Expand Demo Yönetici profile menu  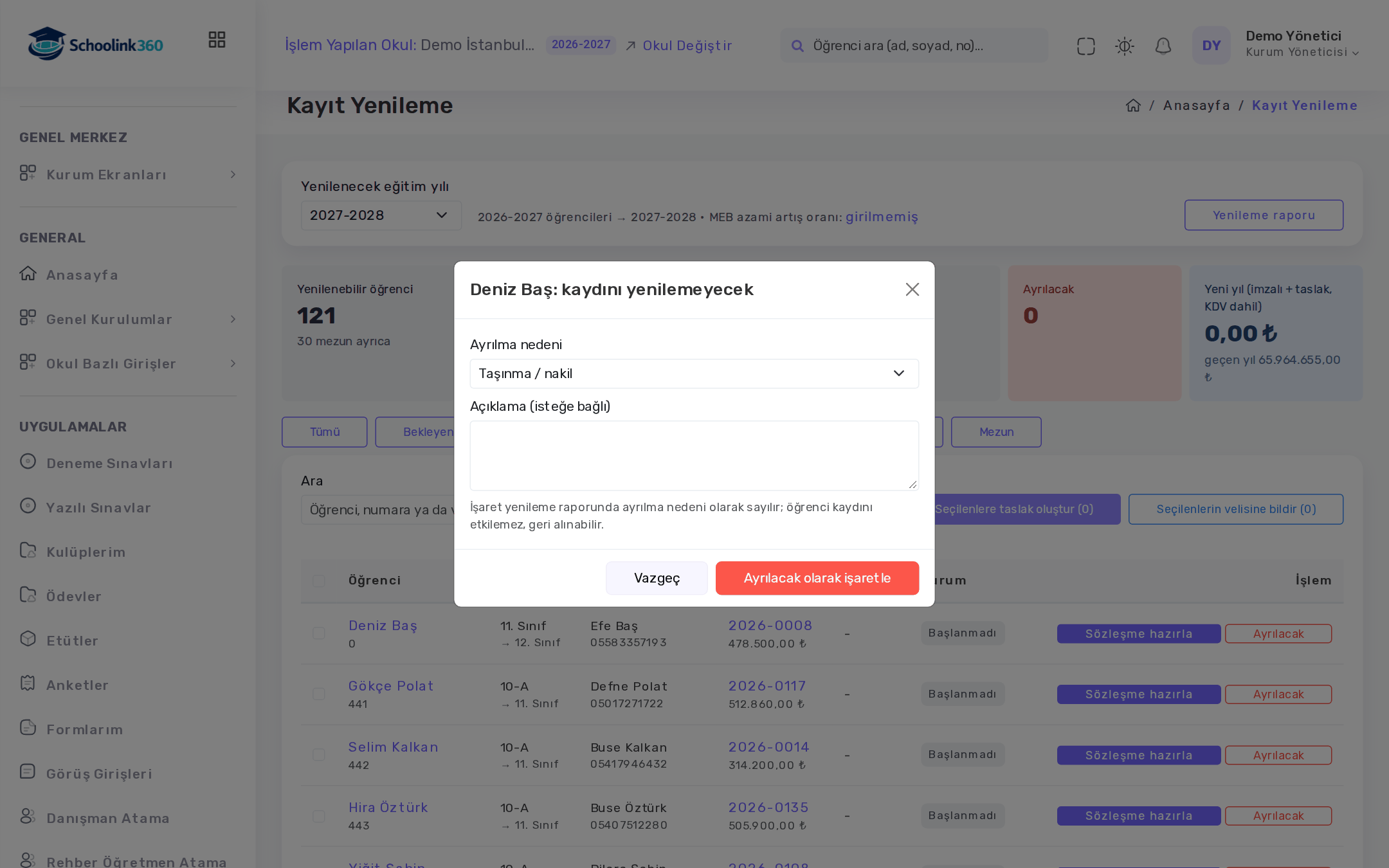click(1302, 44)
